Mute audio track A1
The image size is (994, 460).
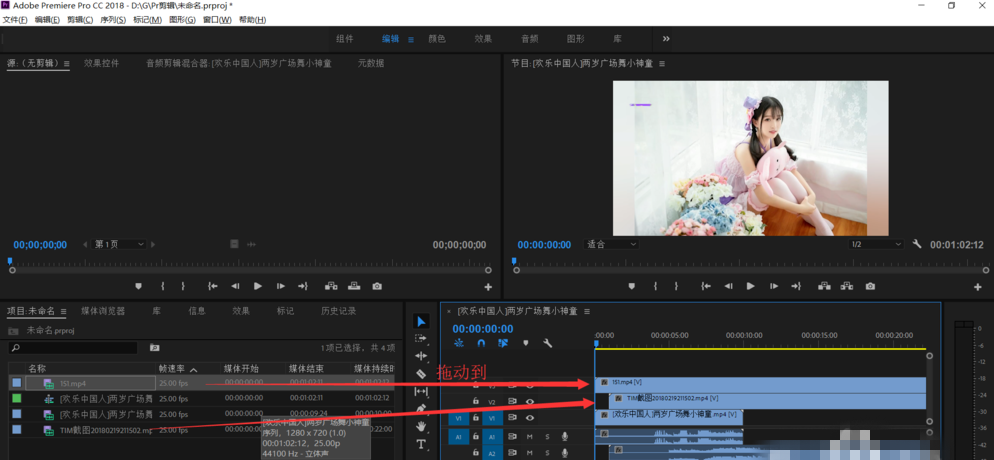tap(529, 437)
